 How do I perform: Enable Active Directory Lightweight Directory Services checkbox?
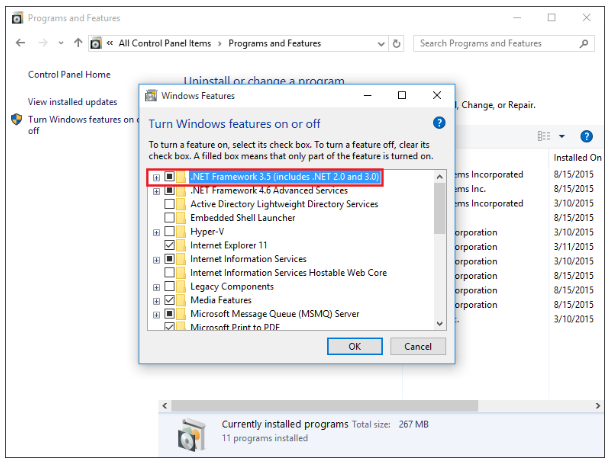coord(169,204)
